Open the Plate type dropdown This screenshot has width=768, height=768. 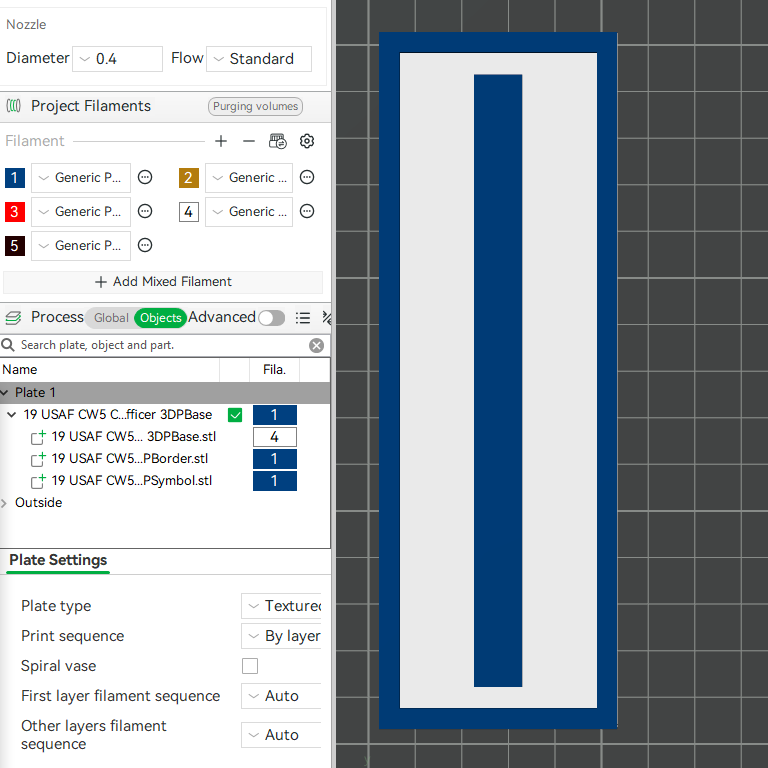tap(281, 606)
